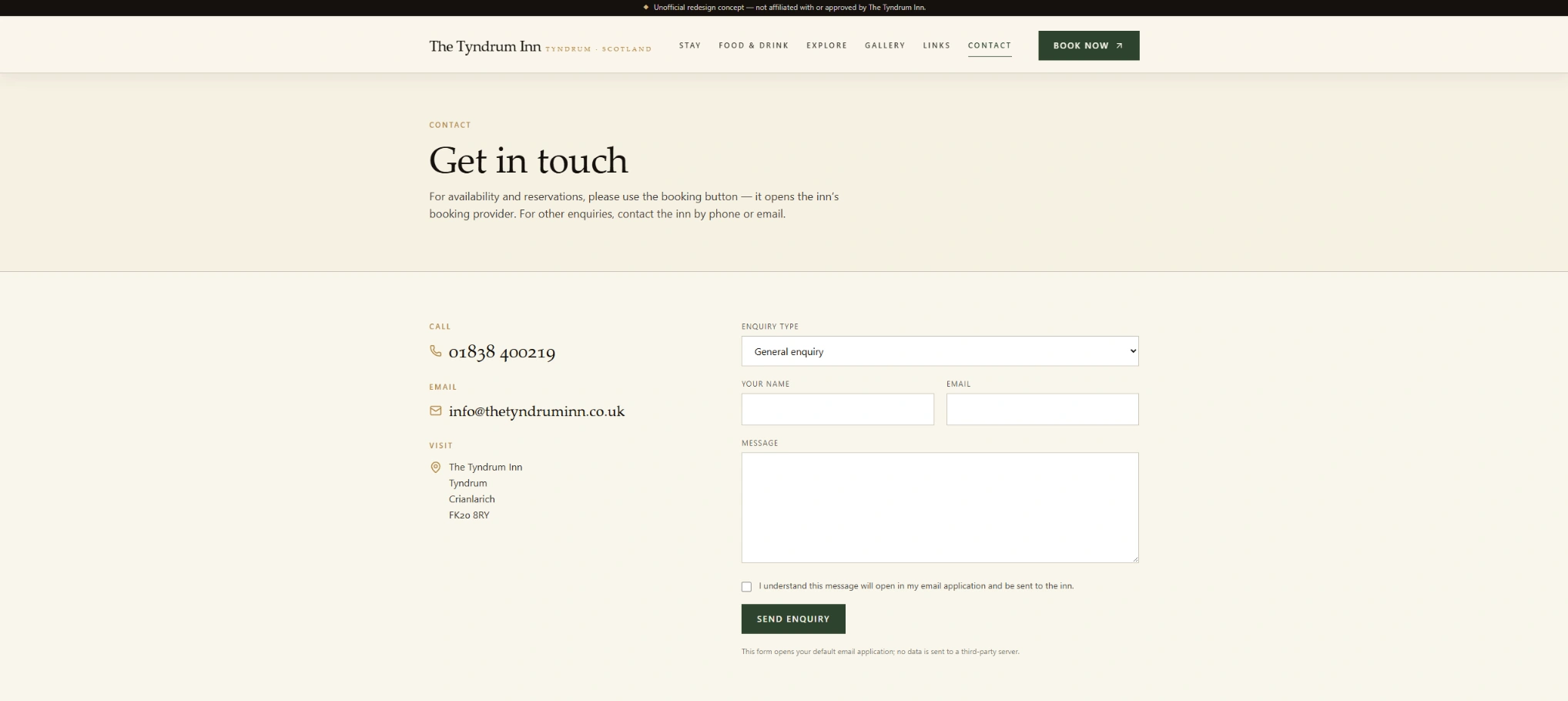Click the 'CALL' section label

(x=440, y=327)
